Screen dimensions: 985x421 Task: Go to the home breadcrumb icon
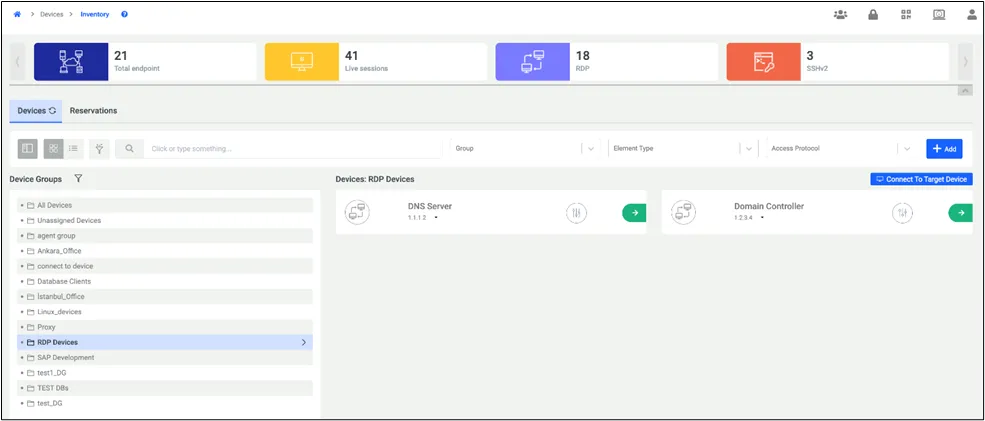coord(18,14)
